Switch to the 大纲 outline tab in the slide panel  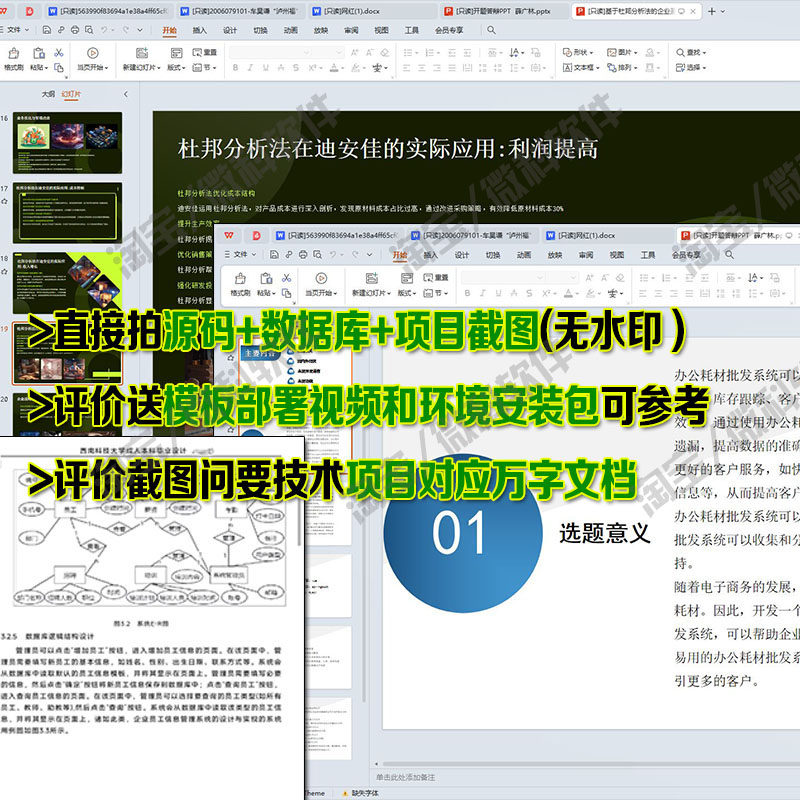tap(48, 94)
